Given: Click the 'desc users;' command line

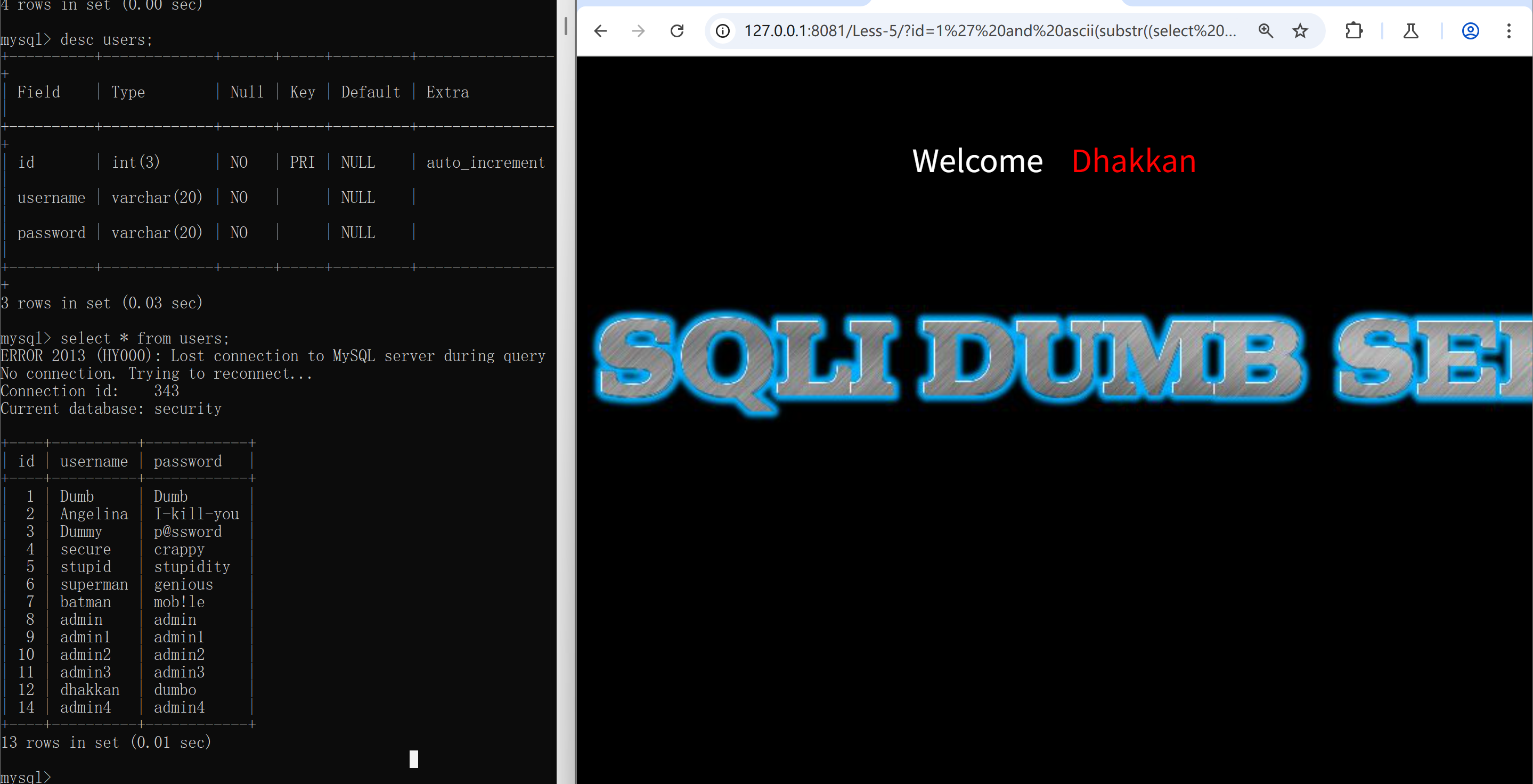Looking at the screenshot, I should (x=106, y=40).
